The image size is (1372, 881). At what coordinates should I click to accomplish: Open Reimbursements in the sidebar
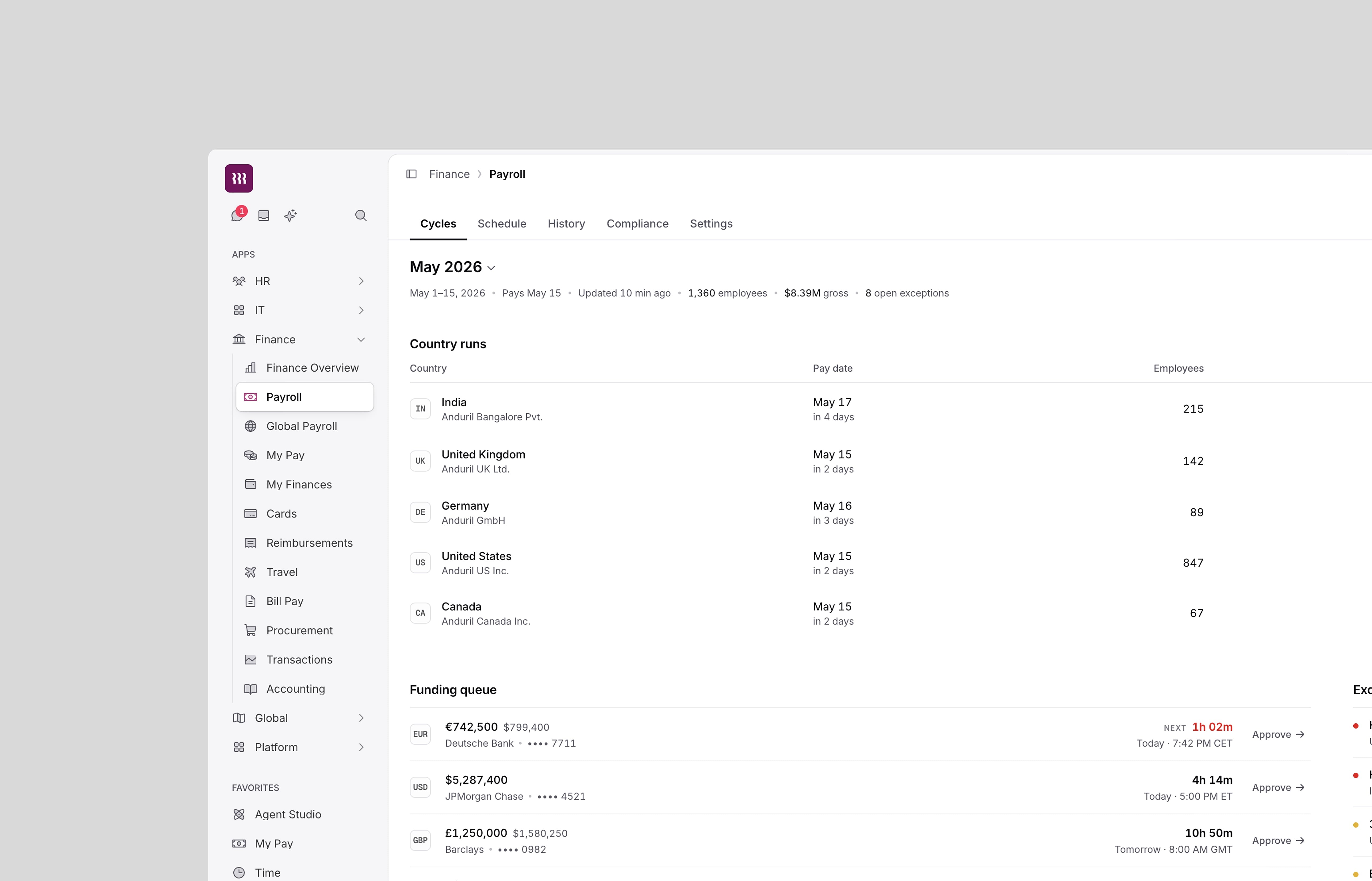coord(304,543)
